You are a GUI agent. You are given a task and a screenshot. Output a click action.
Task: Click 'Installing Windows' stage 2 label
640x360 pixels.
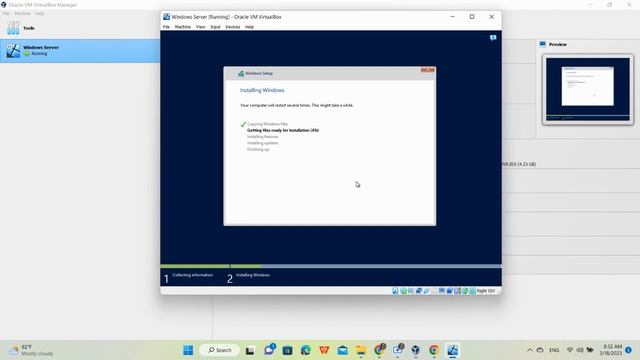[253, 275]
